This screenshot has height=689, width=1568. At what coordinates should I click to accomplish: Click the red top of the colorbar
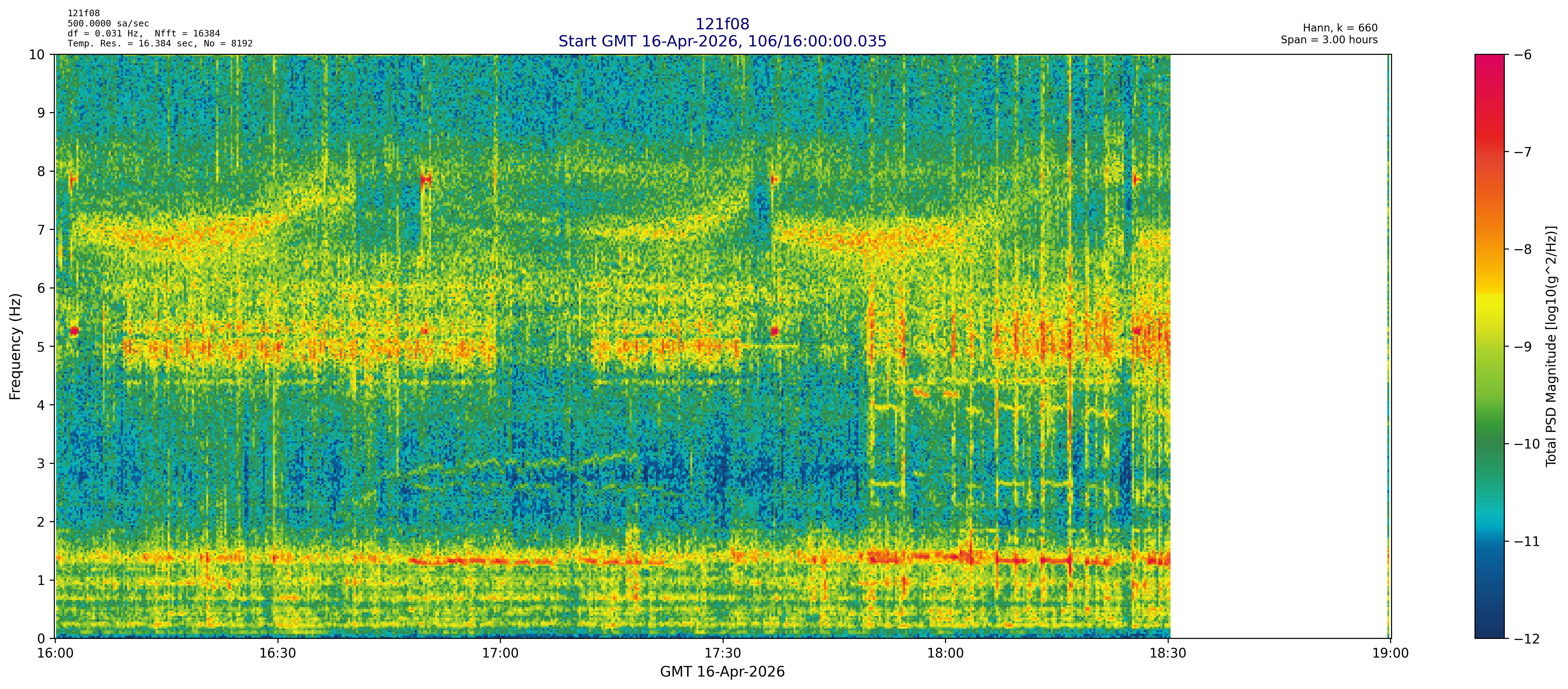click(x=1489, y=64)
